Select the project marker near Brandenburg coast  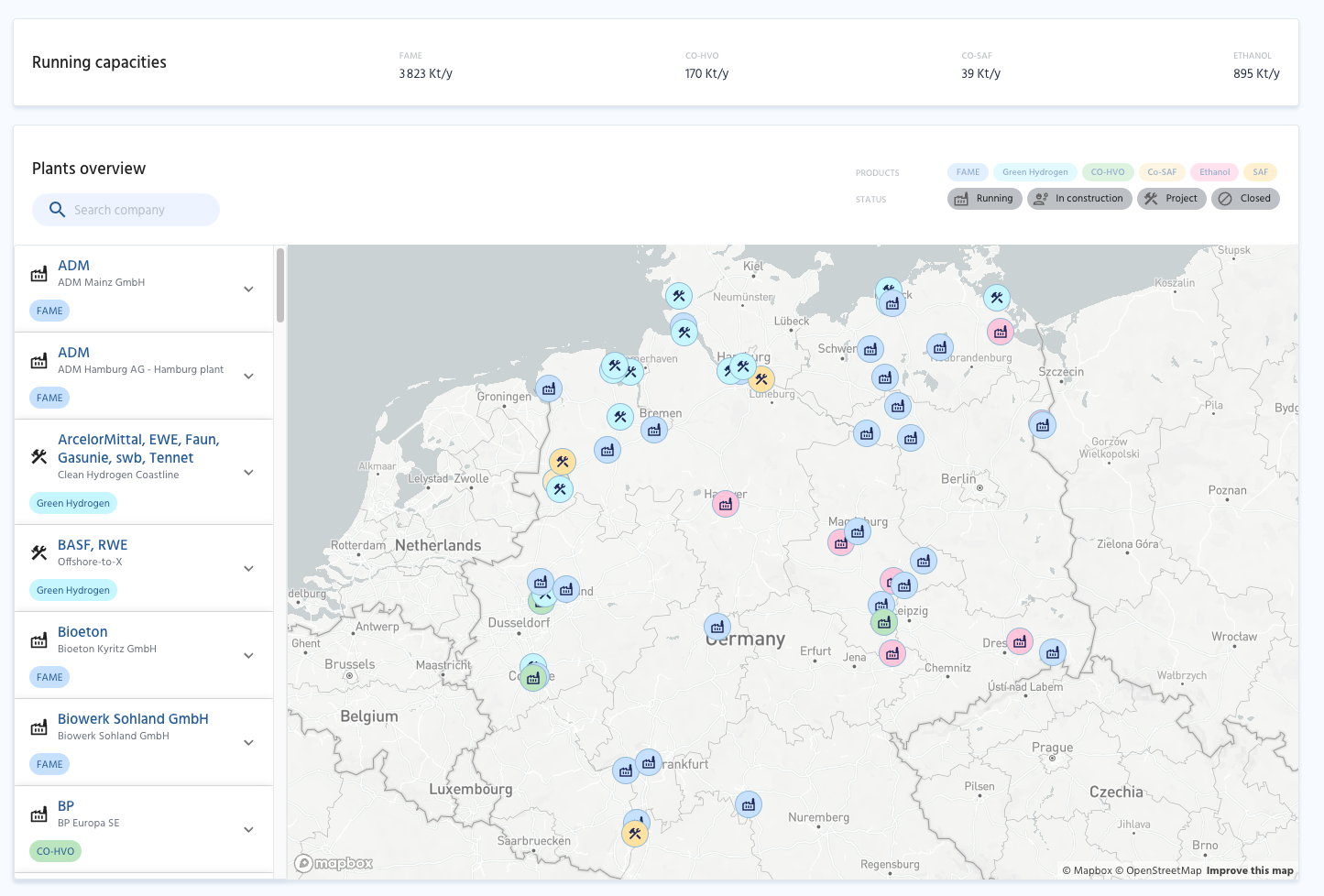coord(997,298)
